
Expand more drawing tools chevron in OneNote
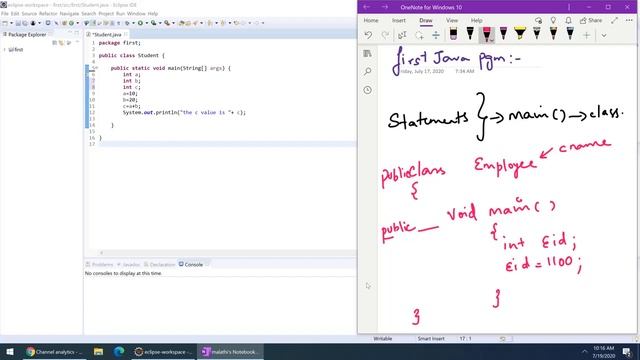point(604,36)
